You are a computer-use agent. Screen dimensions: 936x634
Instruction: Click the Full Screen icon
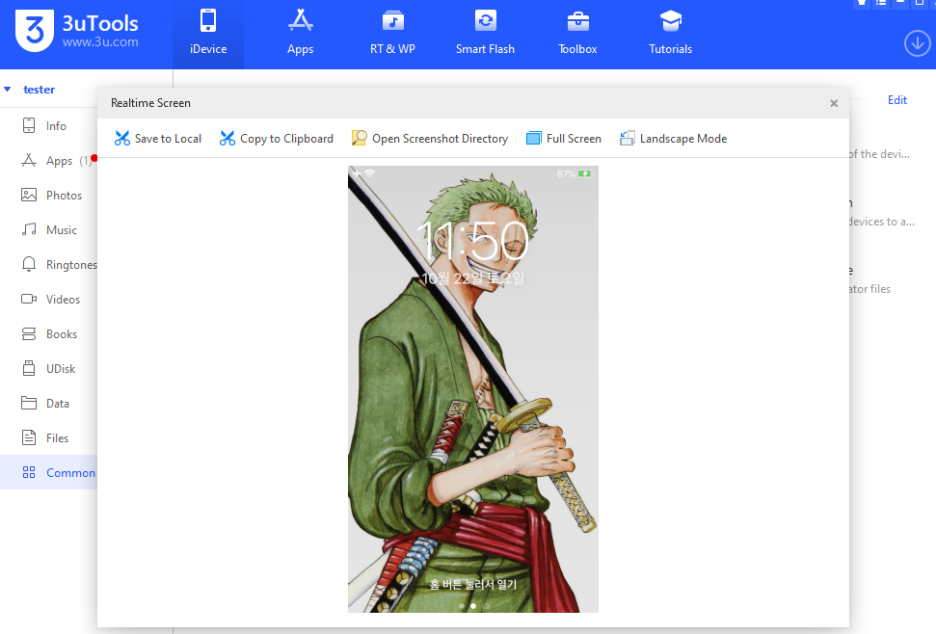point(533,139)
